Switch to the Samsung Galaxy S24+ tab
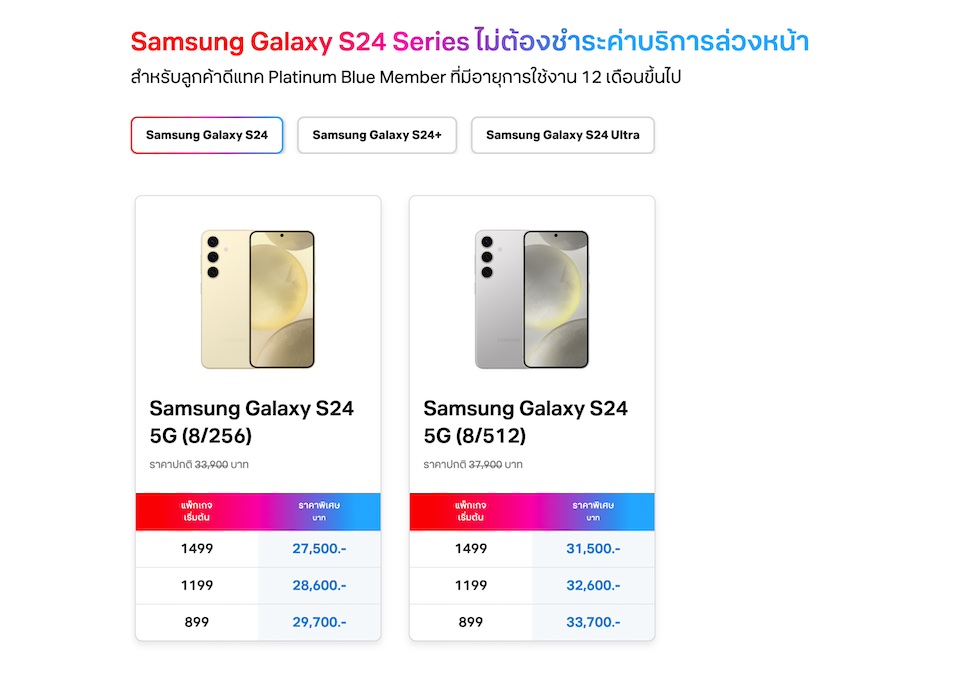Image resolution: width=968 pixels, height=682 pixels. [x=377, y=135]
